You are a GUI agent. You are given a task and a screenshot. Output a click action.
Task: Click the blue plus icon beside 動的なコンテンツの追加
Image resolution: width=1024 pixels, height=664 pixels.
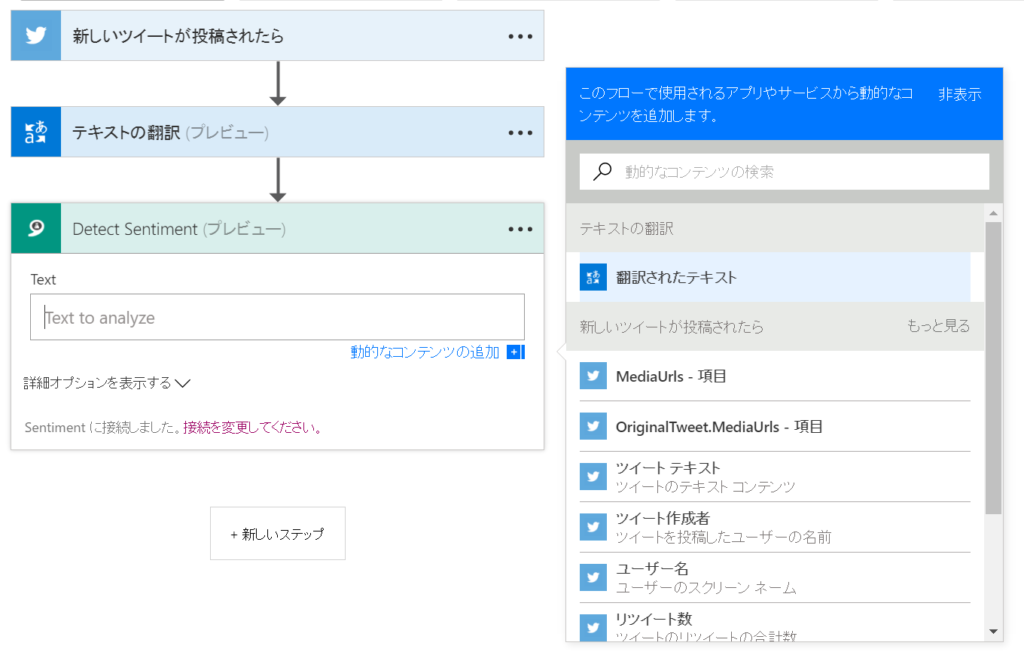pos(515,352)
